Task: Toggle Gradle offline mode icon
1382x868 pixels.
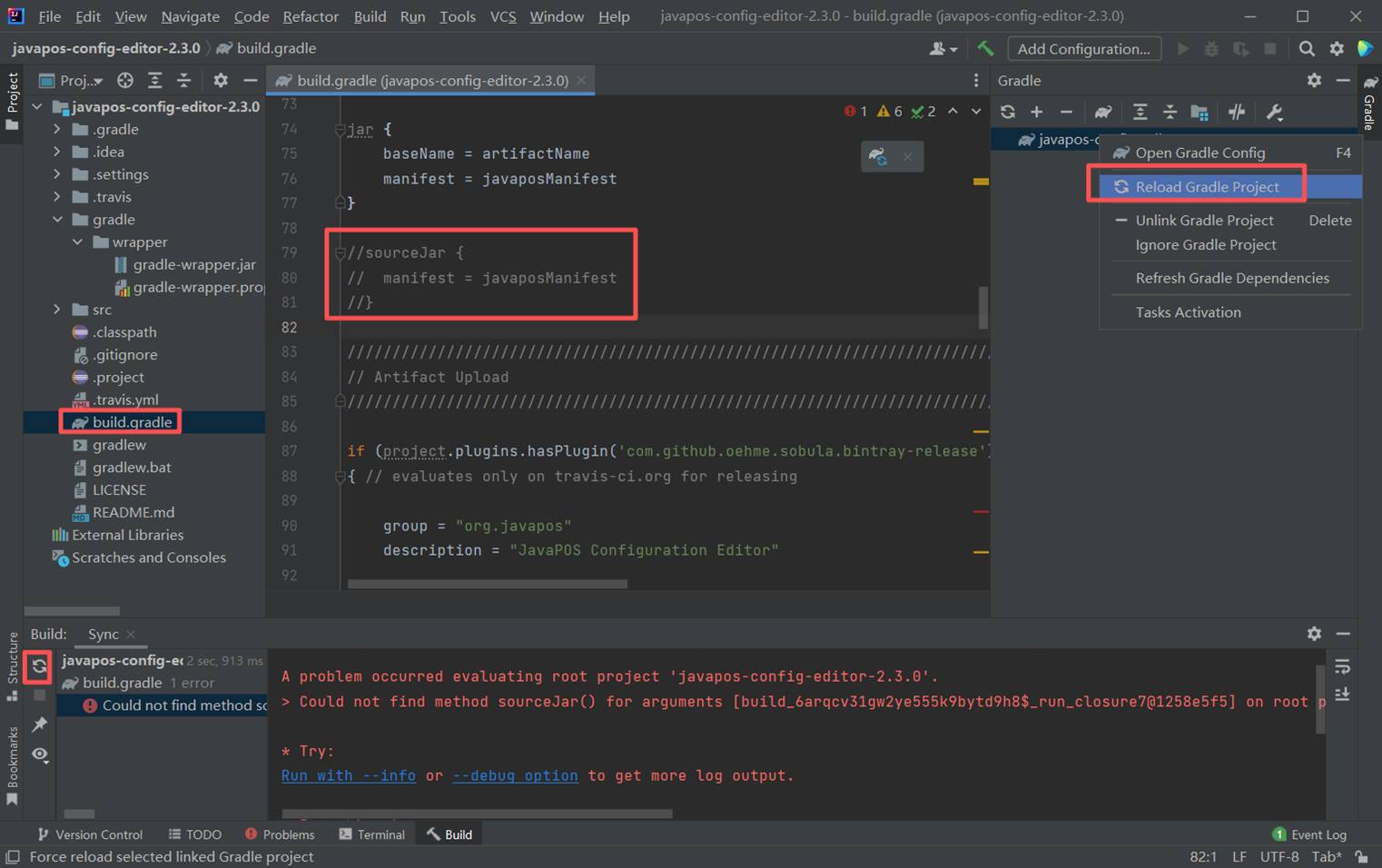Action: 1237,112
